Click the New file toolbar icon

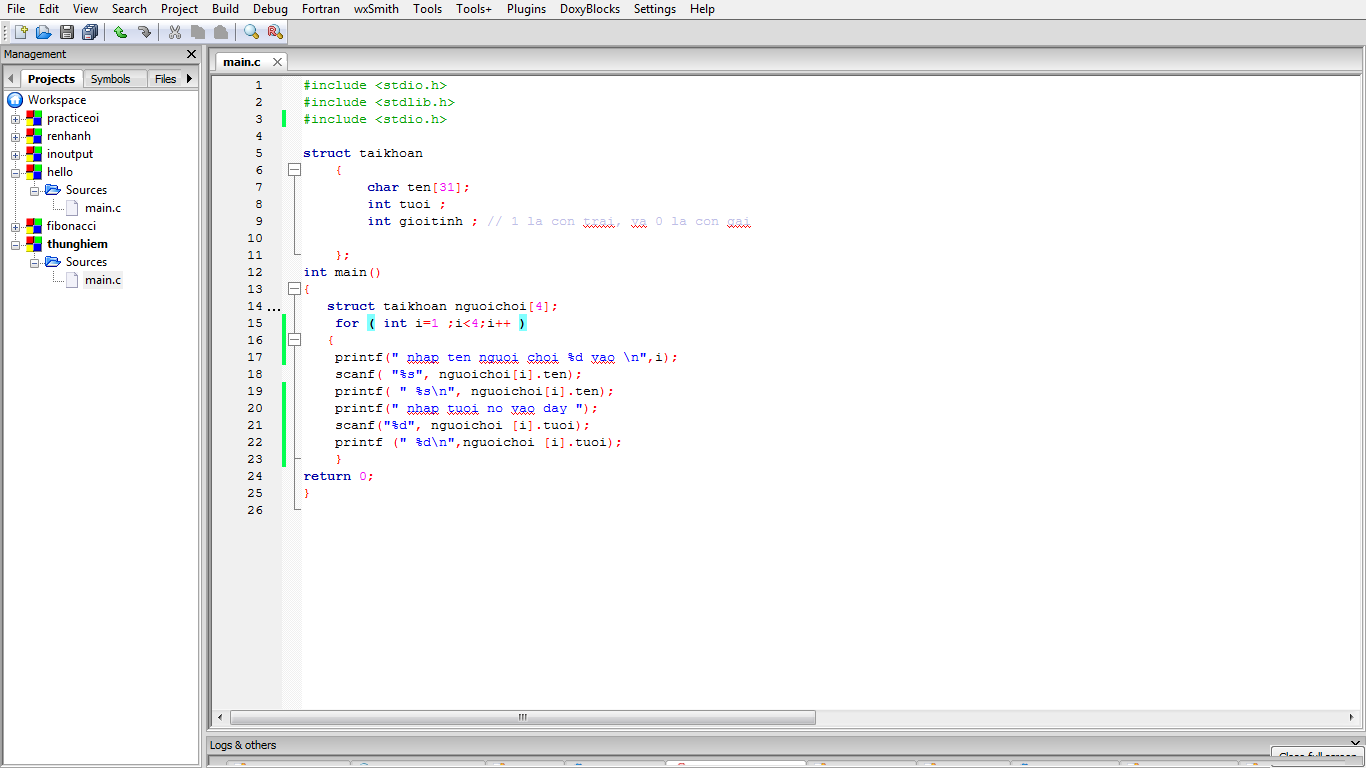20,32
